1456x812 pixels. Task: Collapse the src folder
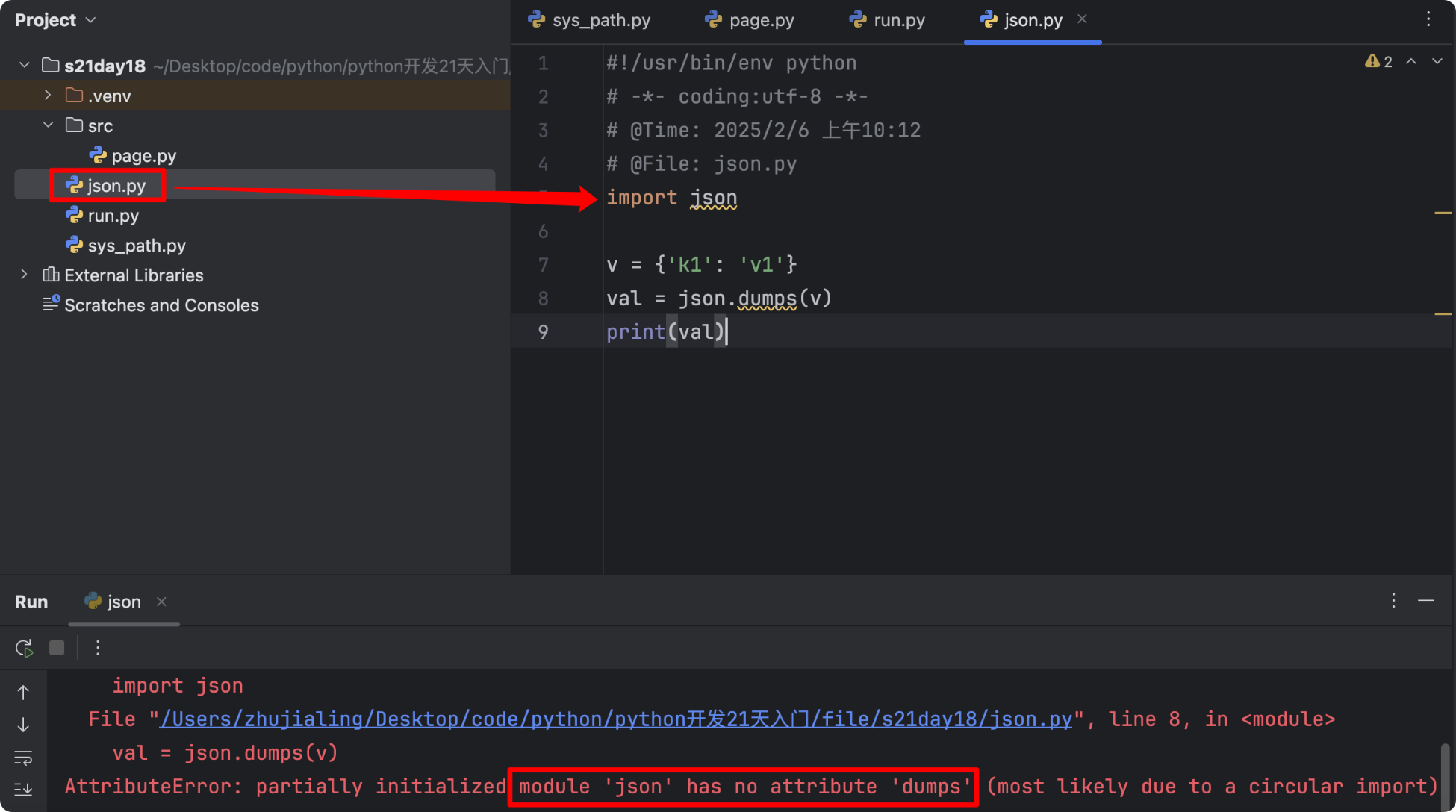point(48,125)
